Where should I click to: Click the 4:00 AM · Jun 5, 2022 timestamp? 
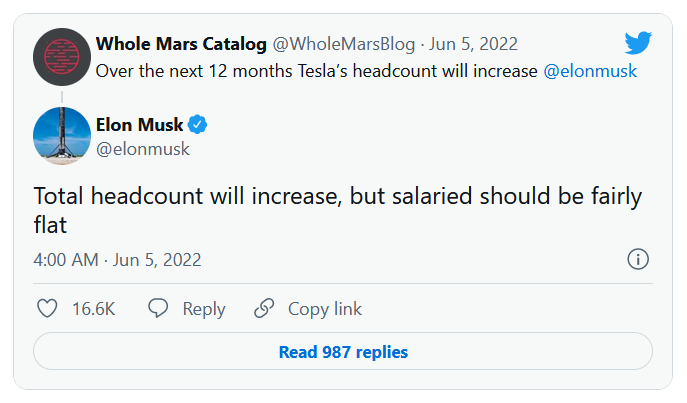click(117, 260)
